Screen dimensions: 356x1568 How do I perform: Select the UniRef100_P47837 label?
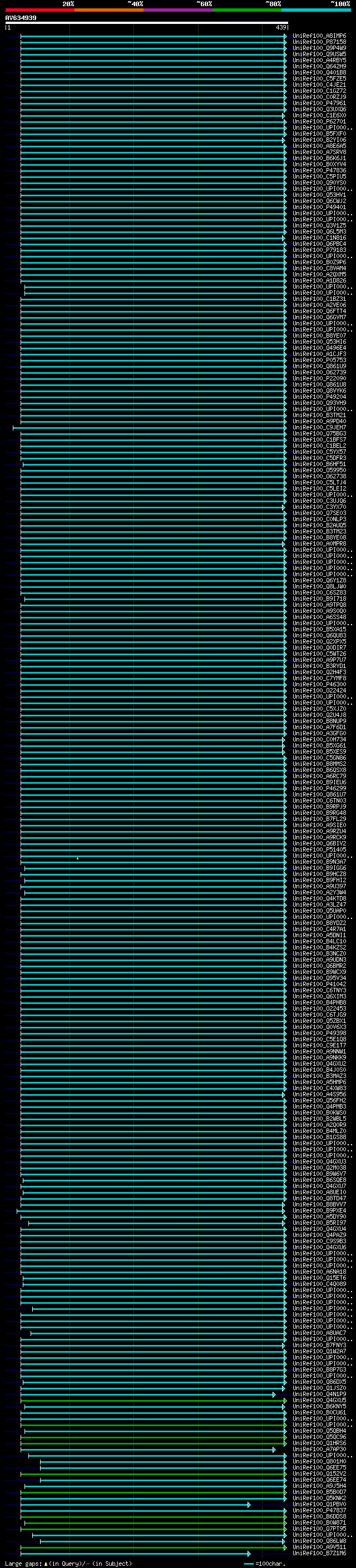click(319, 1510)
